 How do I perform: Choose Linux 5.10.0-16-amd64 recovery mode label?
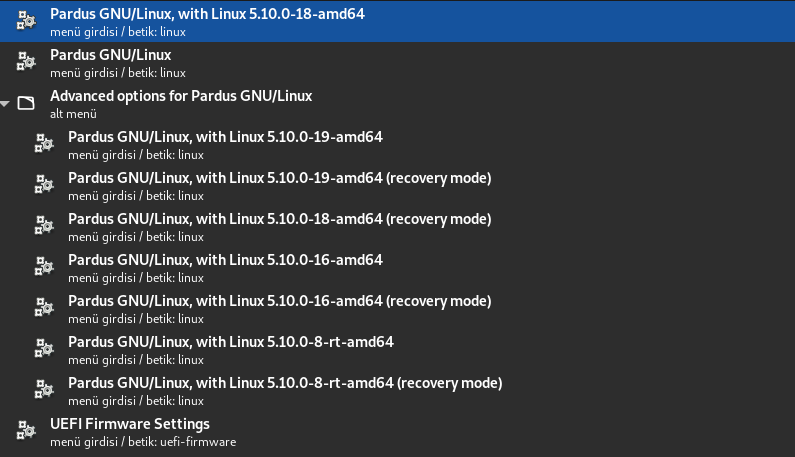tap(280, 301)
